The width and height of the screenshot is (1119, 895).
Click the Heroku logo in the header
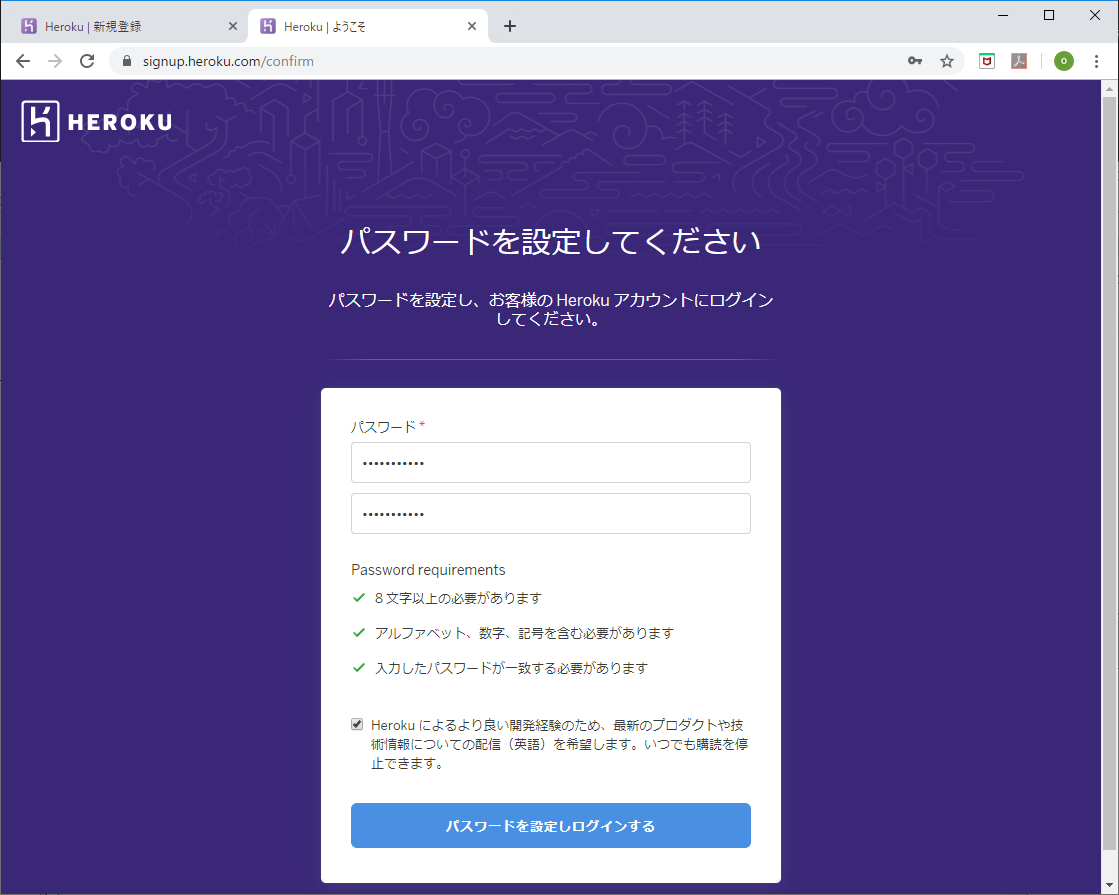click(97, 121)
